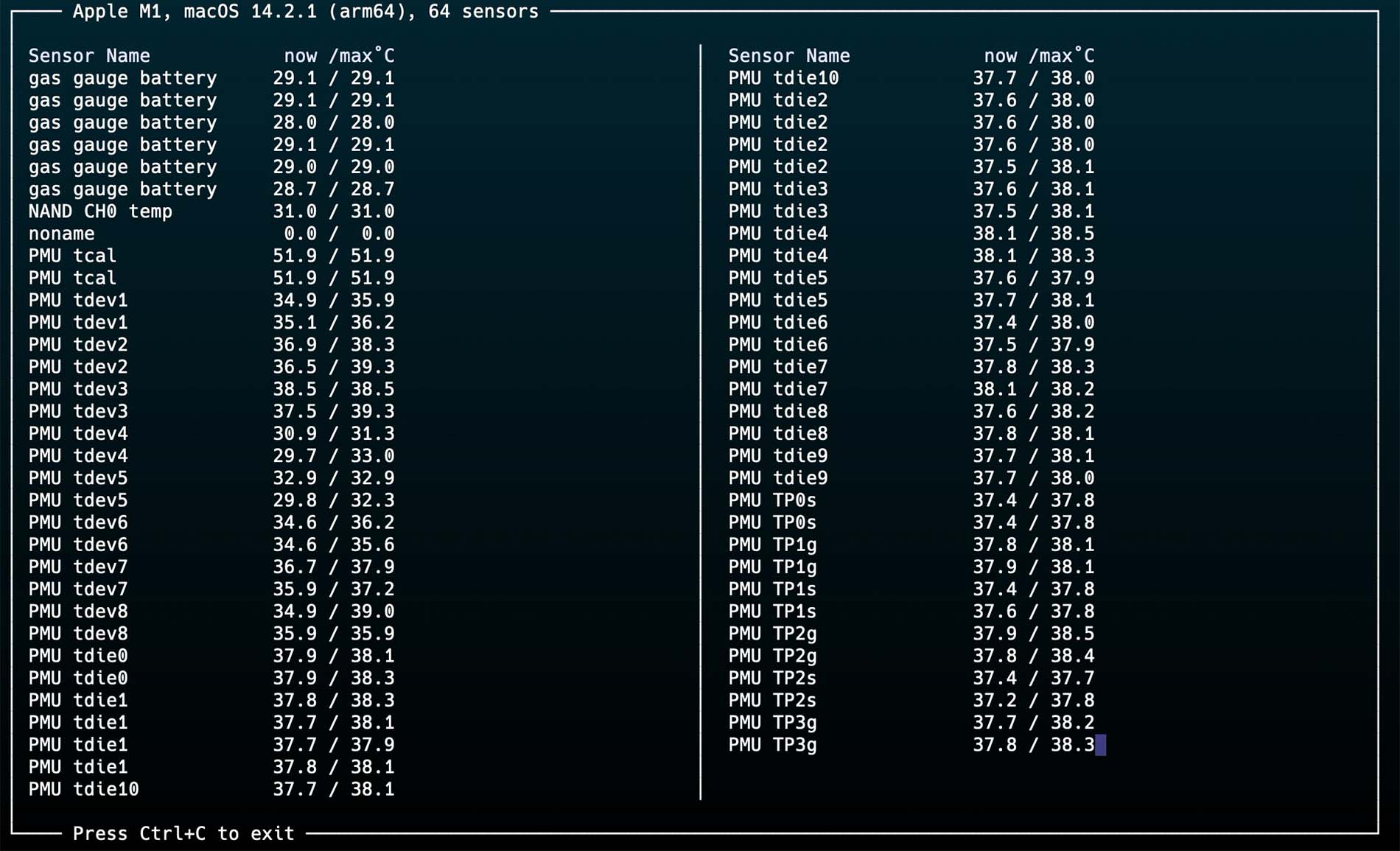The image size is (1400, 851).
Task: Pick the PMU tdev4 reading 29.7 / 33.0
Action: (x=333, y=456)
